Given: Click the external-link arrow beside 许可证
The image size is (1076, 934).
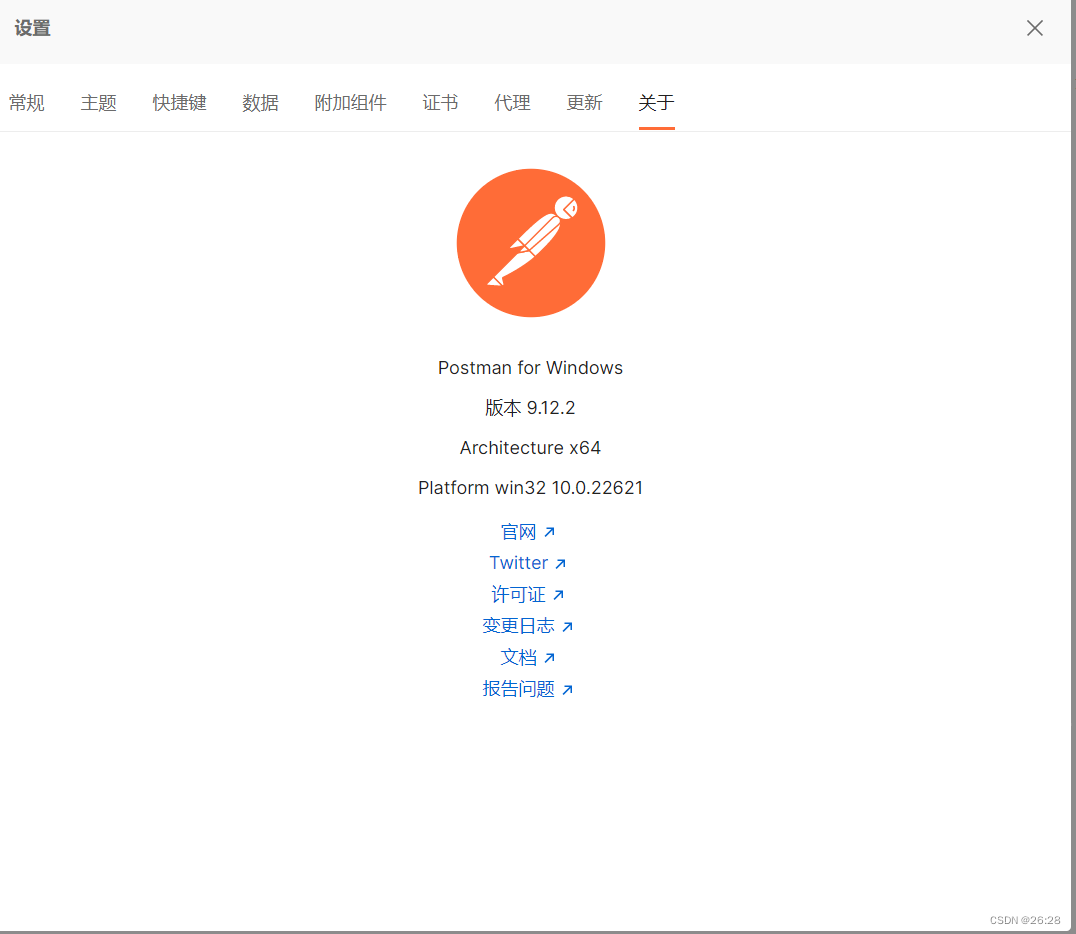Looking at the screenshot, I should tap(557, 594).
